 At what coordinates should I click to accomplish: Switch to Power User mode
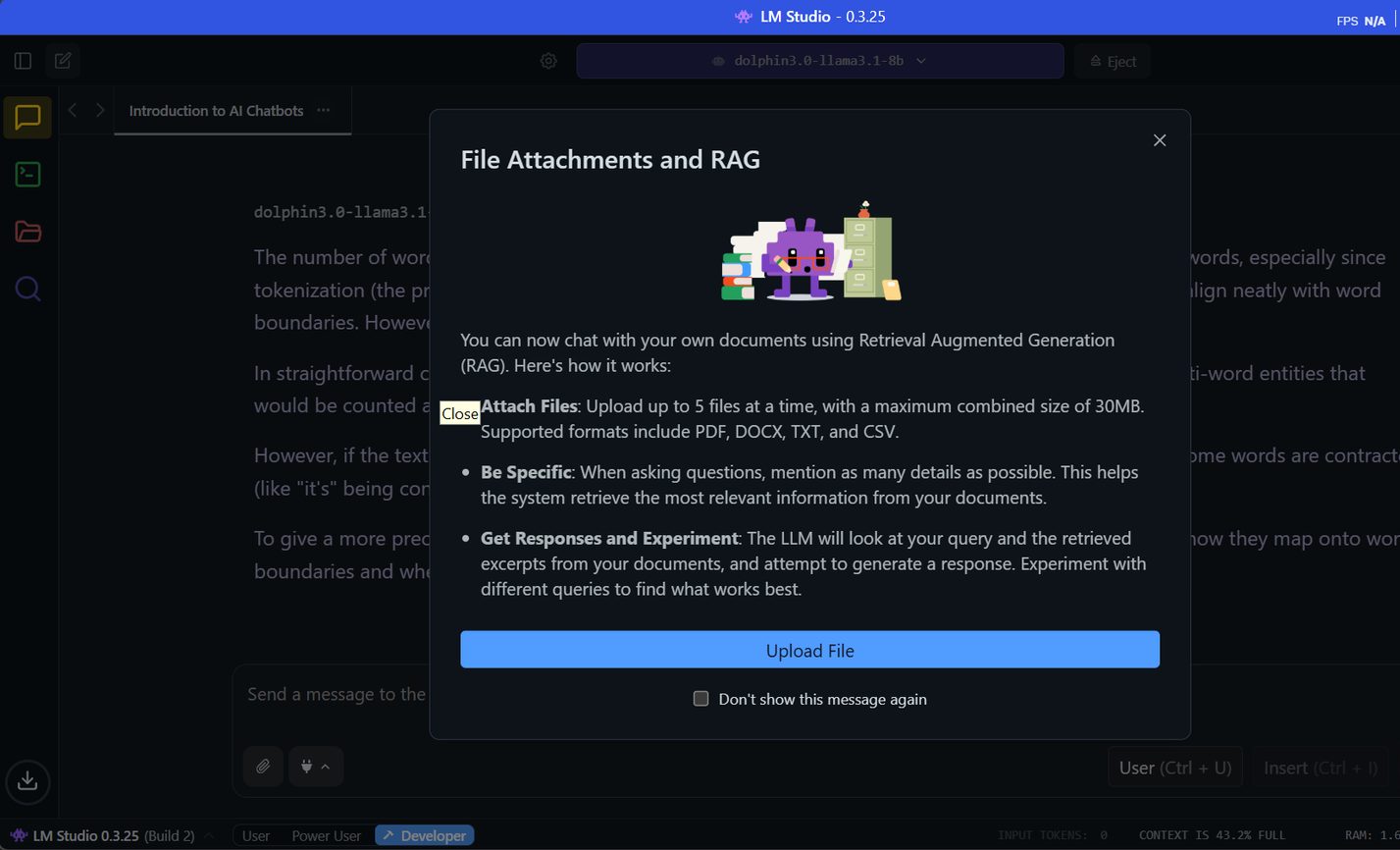coord(326,835)
